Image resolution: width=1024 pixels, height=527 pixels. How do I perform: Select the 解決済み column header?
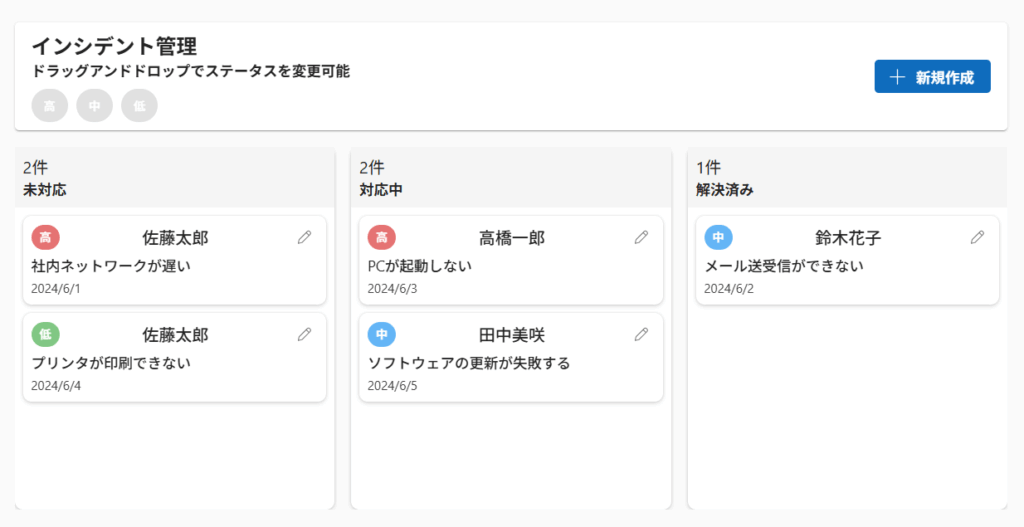point(724,189)
